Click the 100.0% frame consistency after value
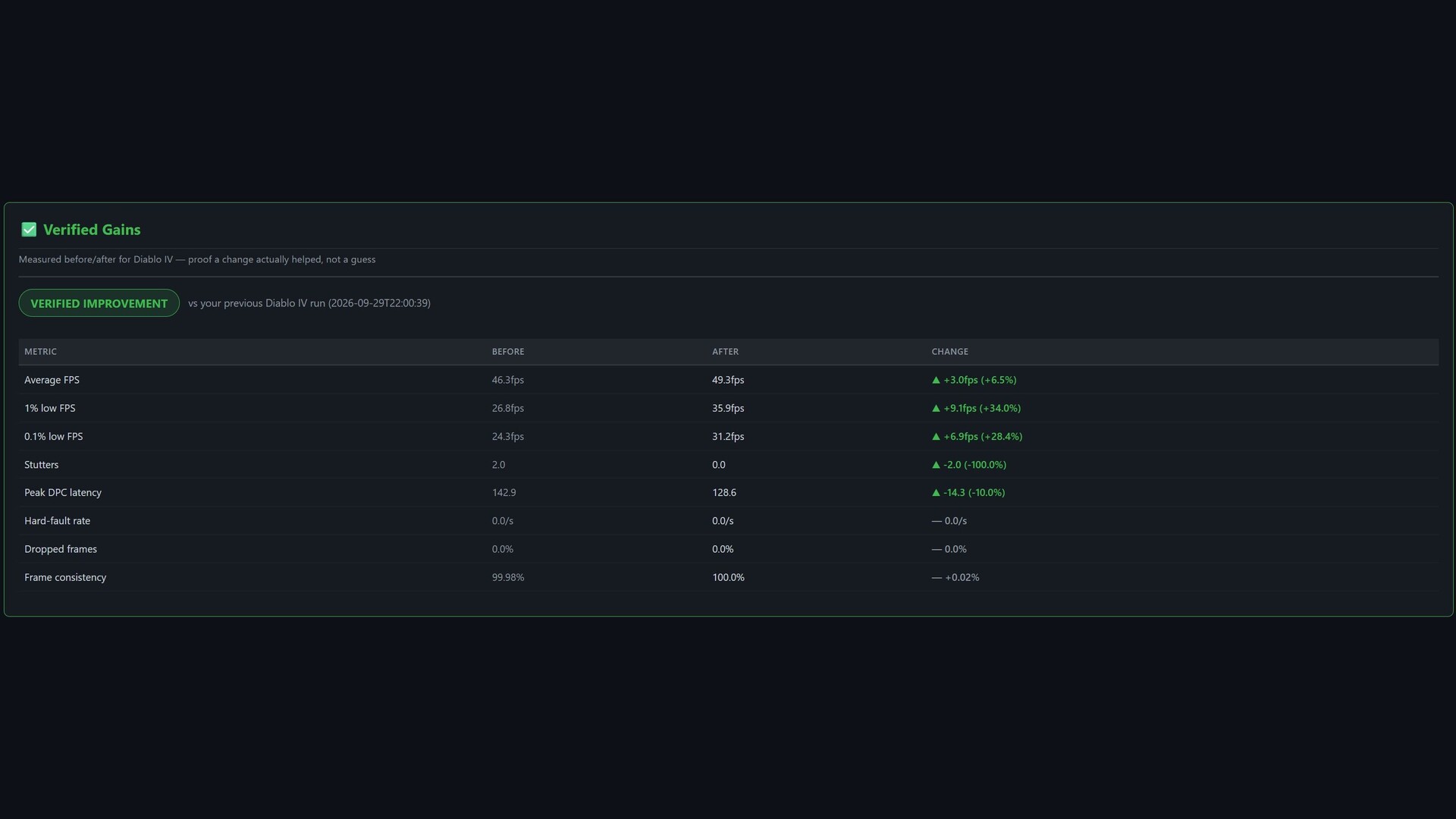The image size is (1456, 819). point(728,578)
